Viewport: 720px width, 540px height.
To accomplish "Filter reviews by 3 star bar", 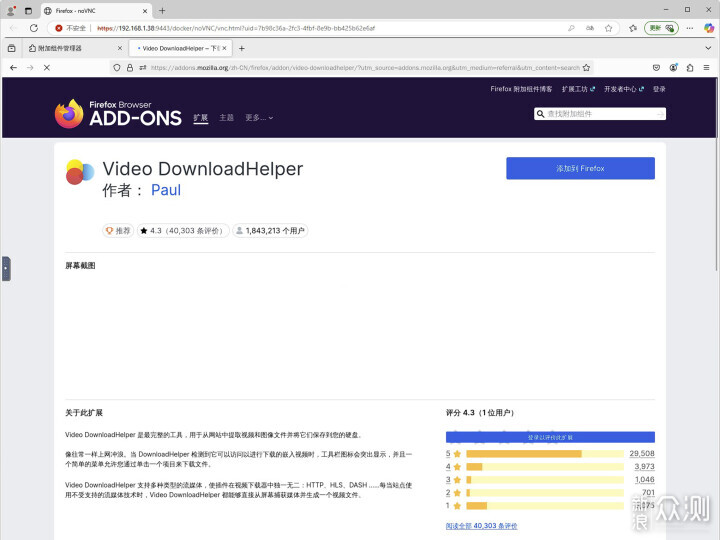I will pyautogui.click(x=545, y=479).
